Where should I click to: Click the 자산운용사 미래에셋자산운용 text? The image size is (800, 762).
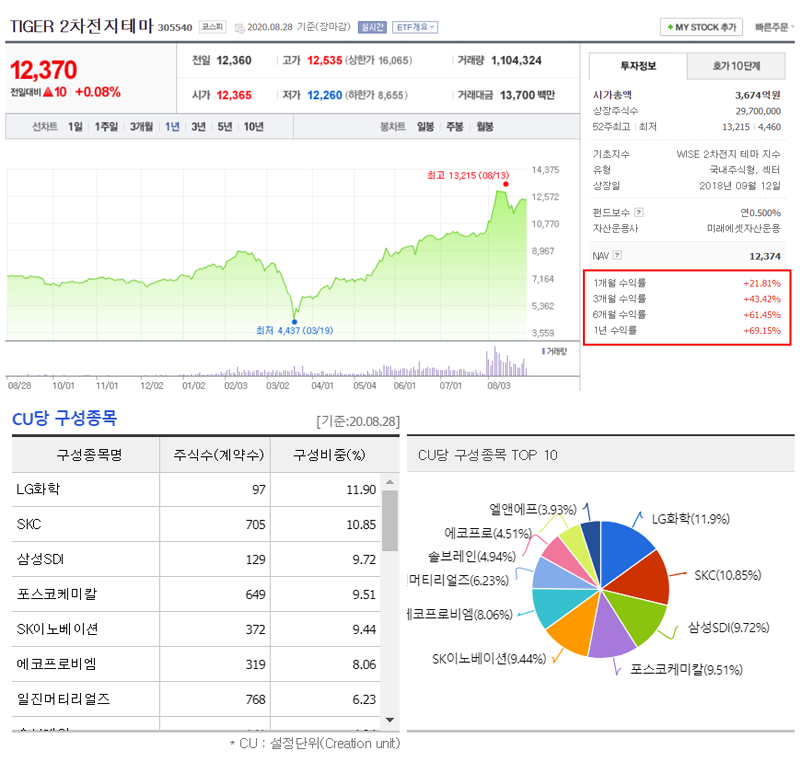(743, 228)
